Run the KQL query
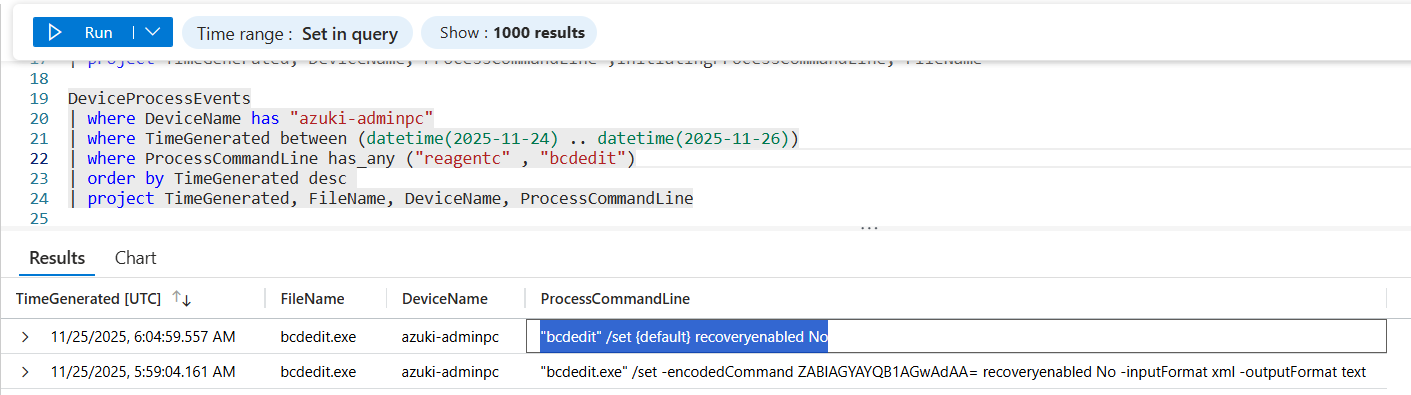The image size is (1411, 395). pyautogui.click(x=83, y=32)
